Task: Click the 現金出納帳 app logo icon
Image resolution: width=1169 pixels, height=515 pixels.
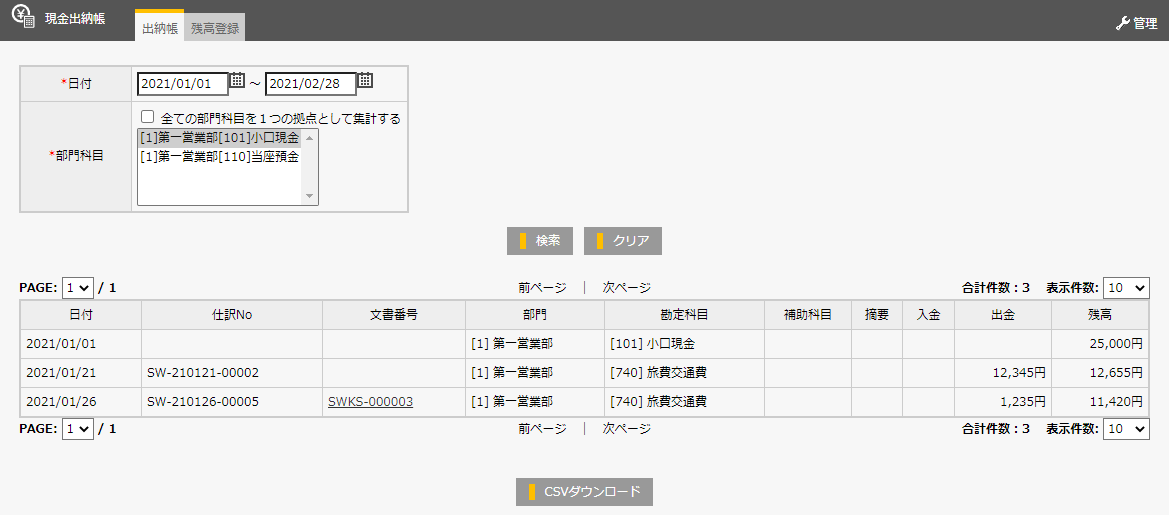Action: pos(23,16)
